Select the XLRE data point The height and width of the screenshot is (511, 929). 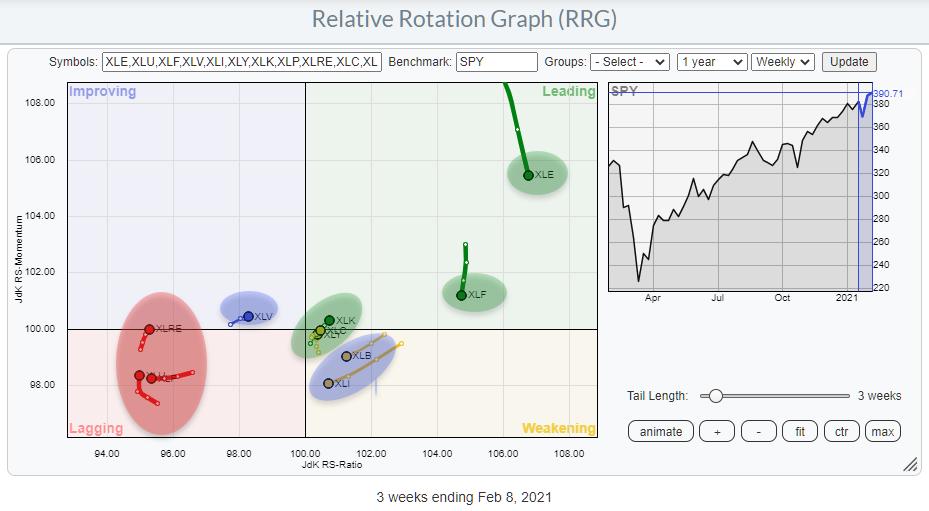click(x=149, y=329)
